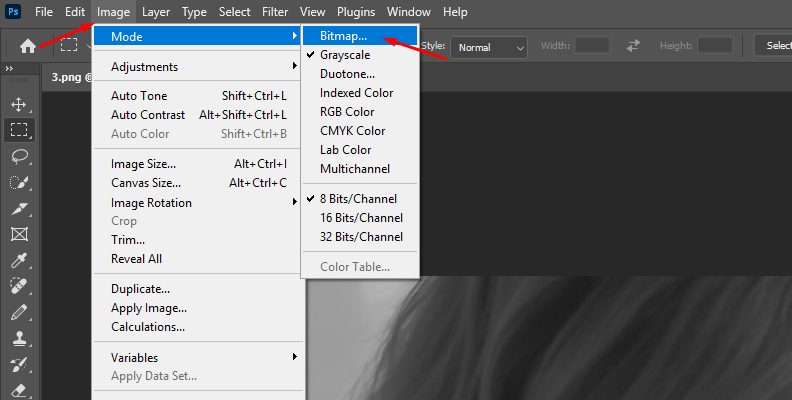Choose Duplicate... command
This screenshot has width=792, height=400.
point(199,289)
